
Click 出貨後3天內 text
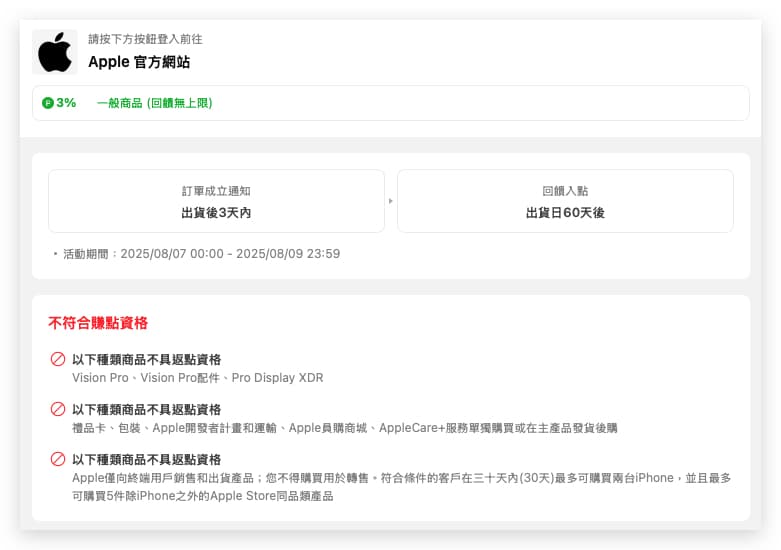[x=216, y=213]
